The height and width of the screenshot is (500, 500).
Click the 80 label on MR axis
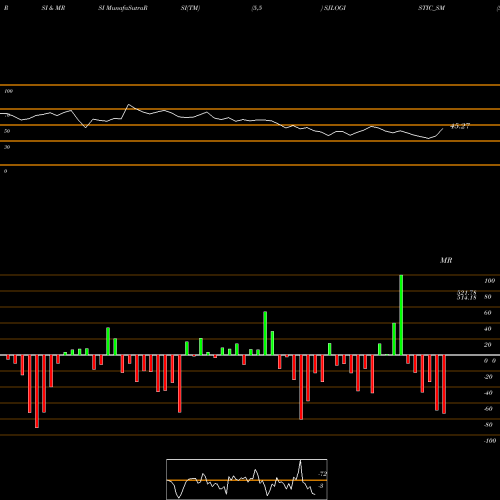[487, 297]
